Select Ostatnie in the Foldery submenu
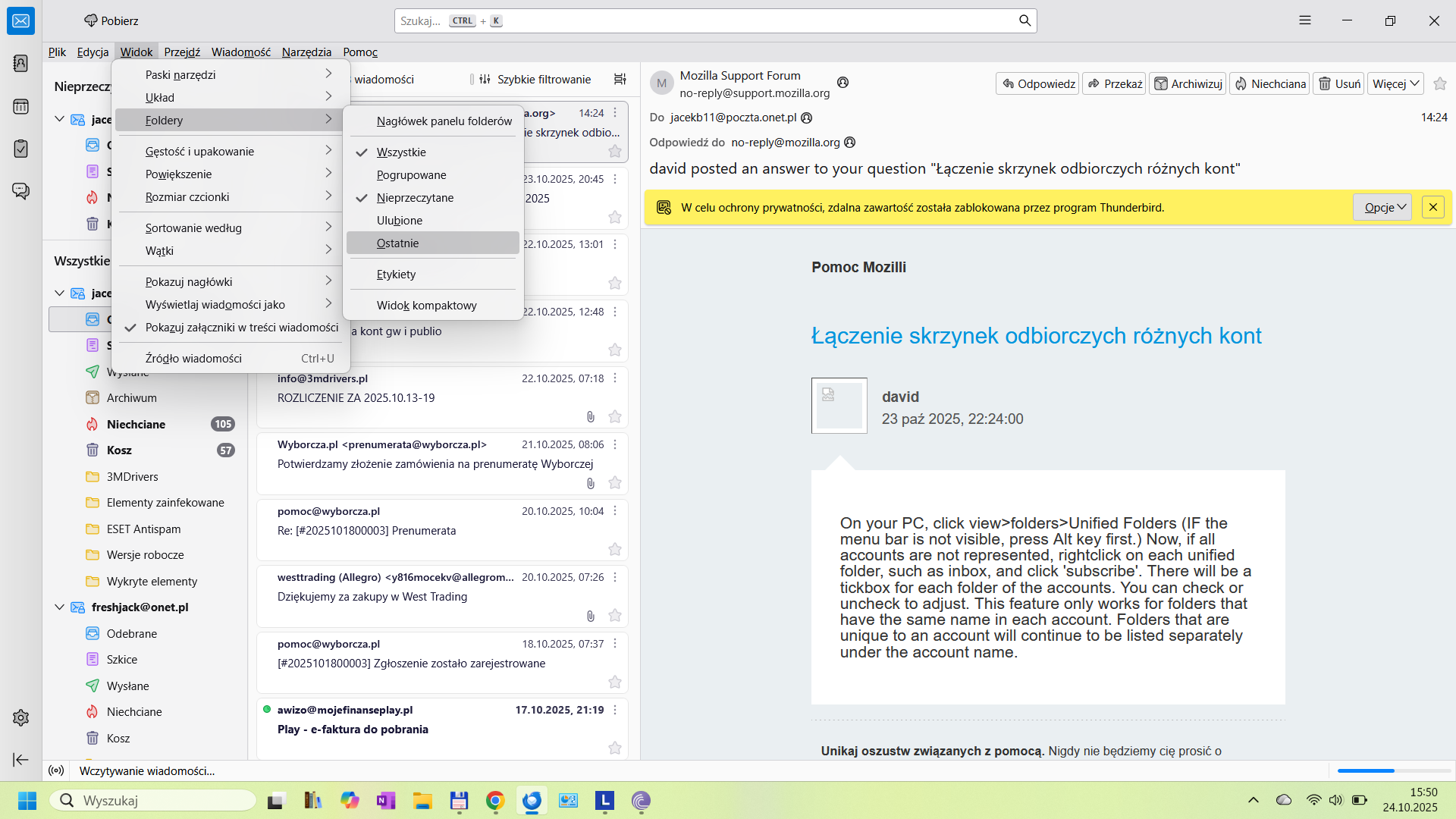This screenshot has height=819, width=1456. pos(397,243)
